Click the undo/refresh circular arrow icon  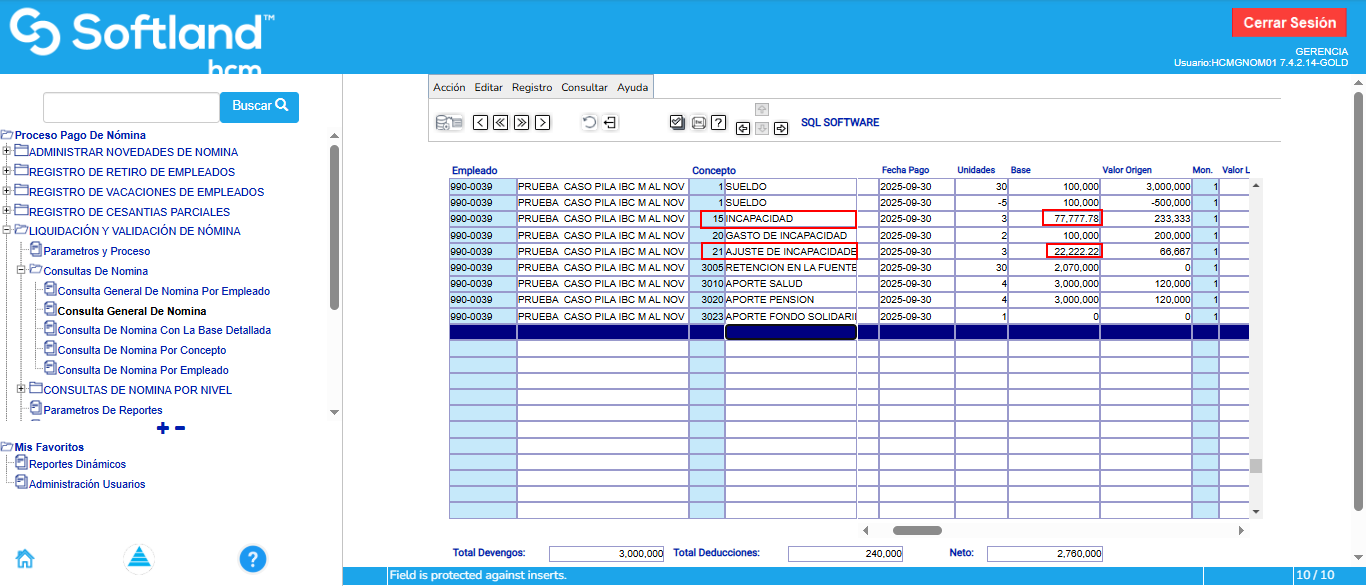coord(589,123)
